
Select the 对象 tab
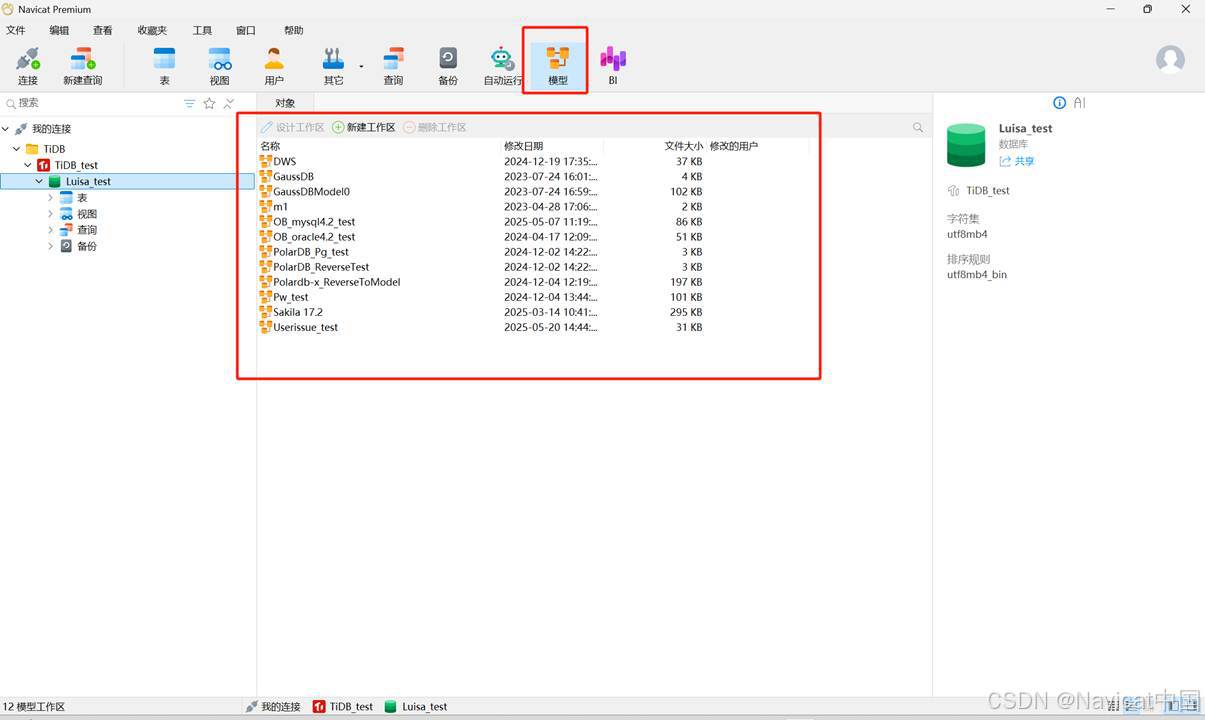285,103
